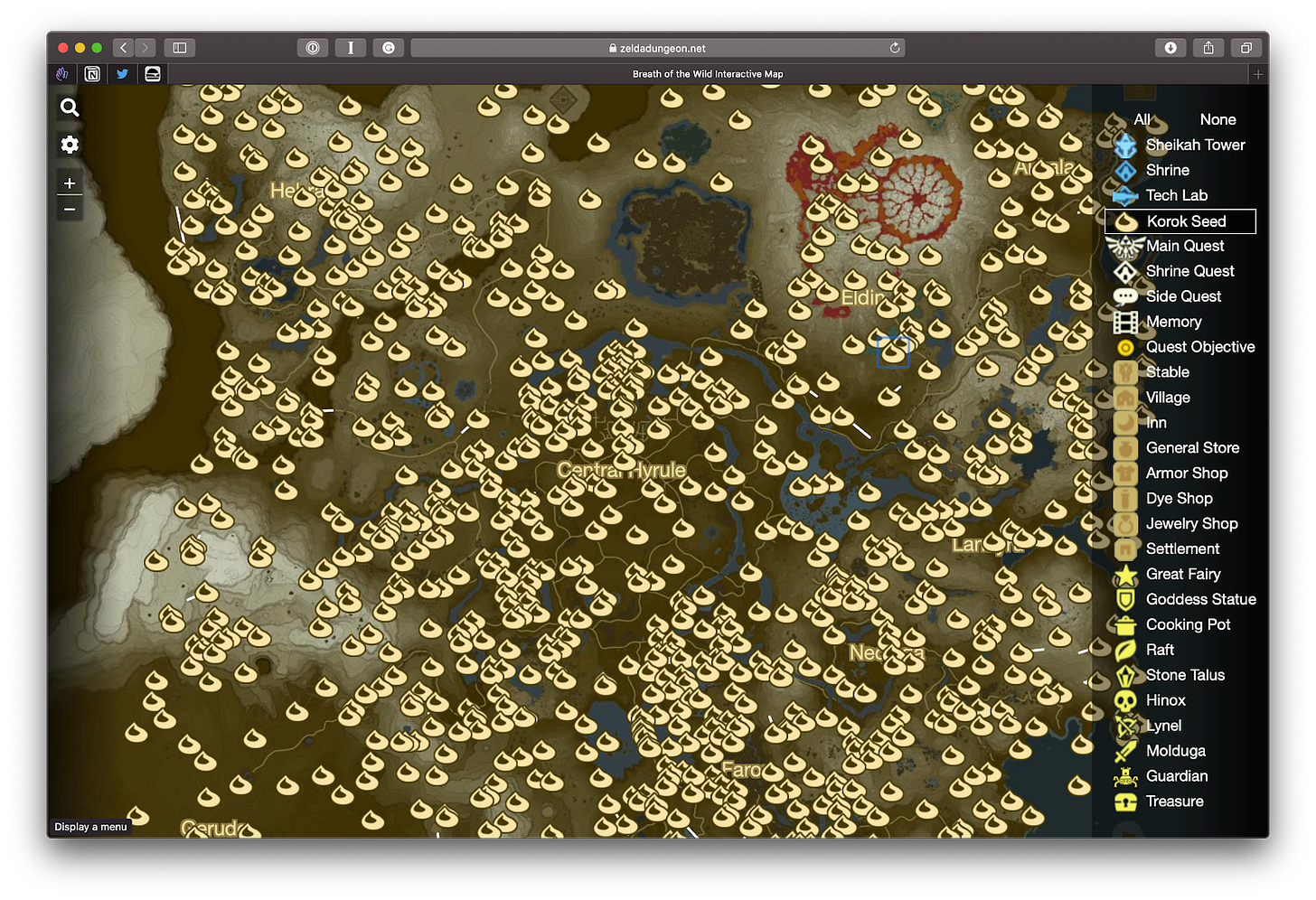
Task: Hide all marker categories with None
Action: pyautogui.click(x=1217, y=119)
